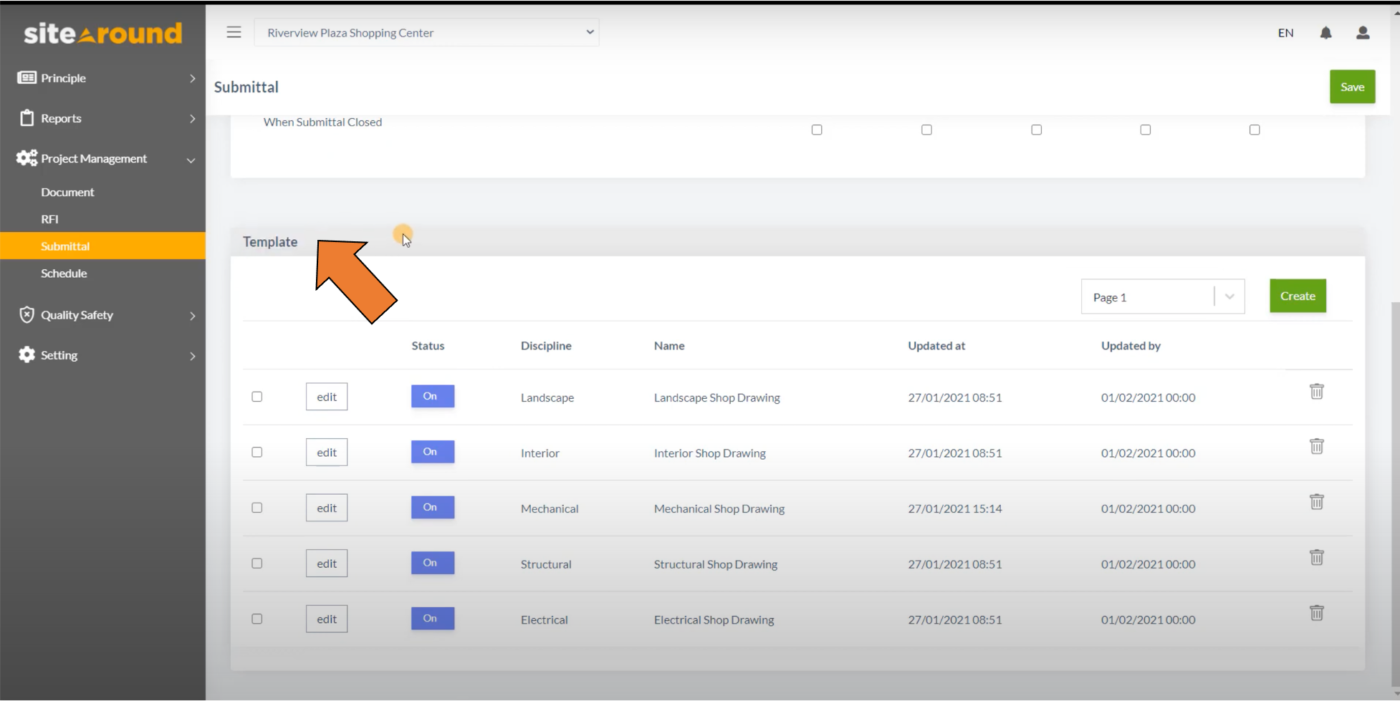Delete the Structural Shop Drawing template
Screen dimensions: 1400x701
pyautogui.click(x=1317, y=557)
